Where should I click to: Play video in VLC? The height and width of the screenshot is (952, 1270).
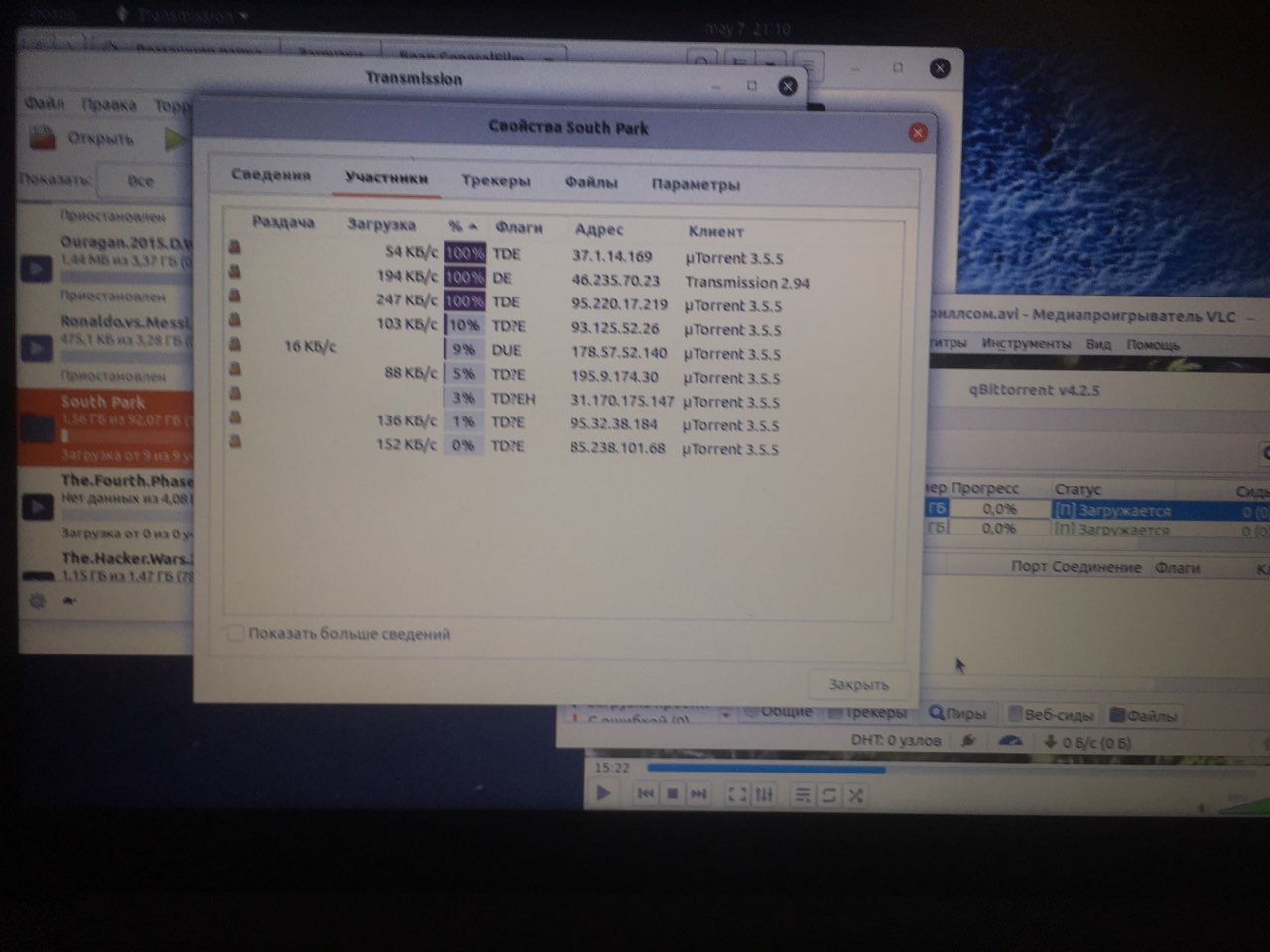pos(603,793)
